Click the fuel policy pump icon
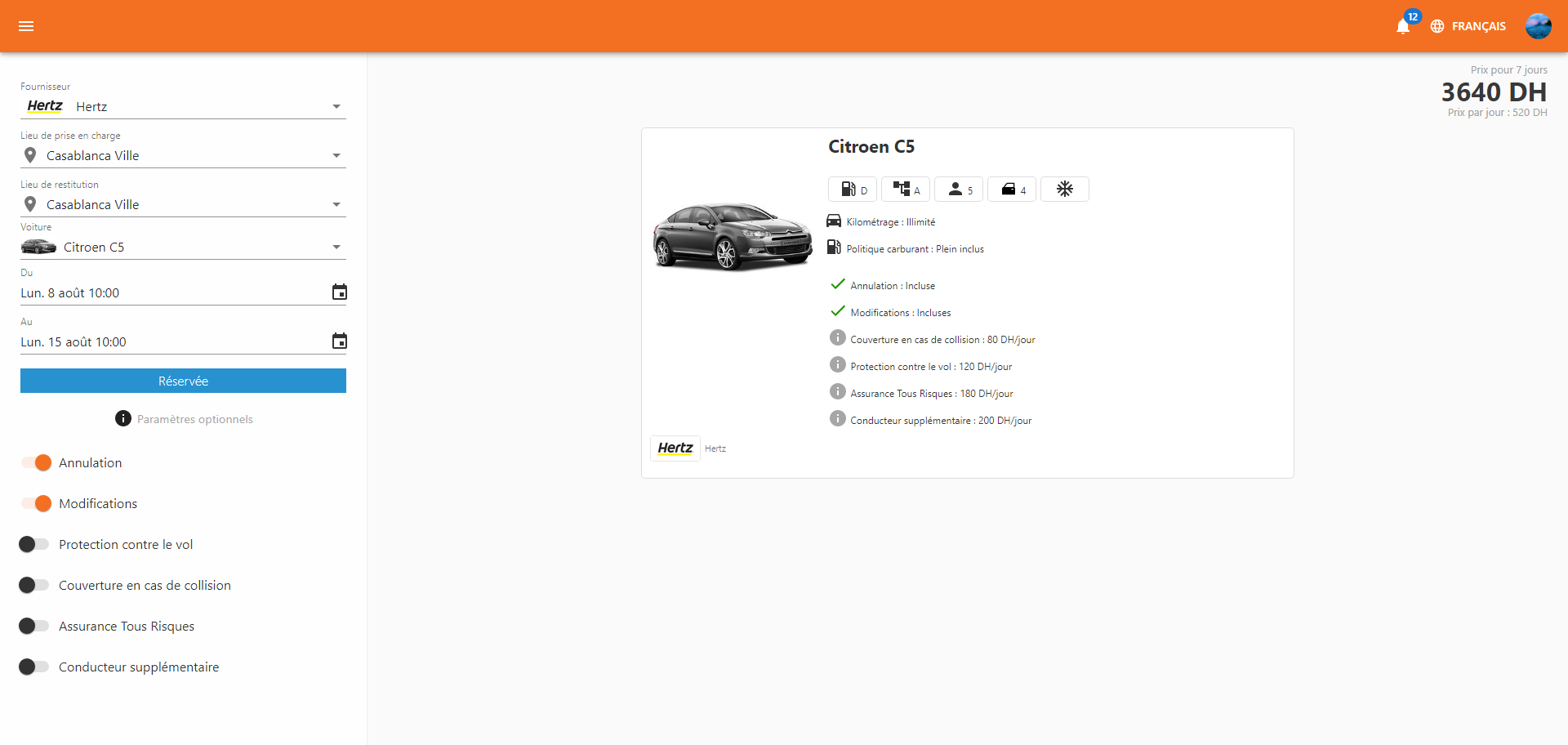 [x=834, y=247]
